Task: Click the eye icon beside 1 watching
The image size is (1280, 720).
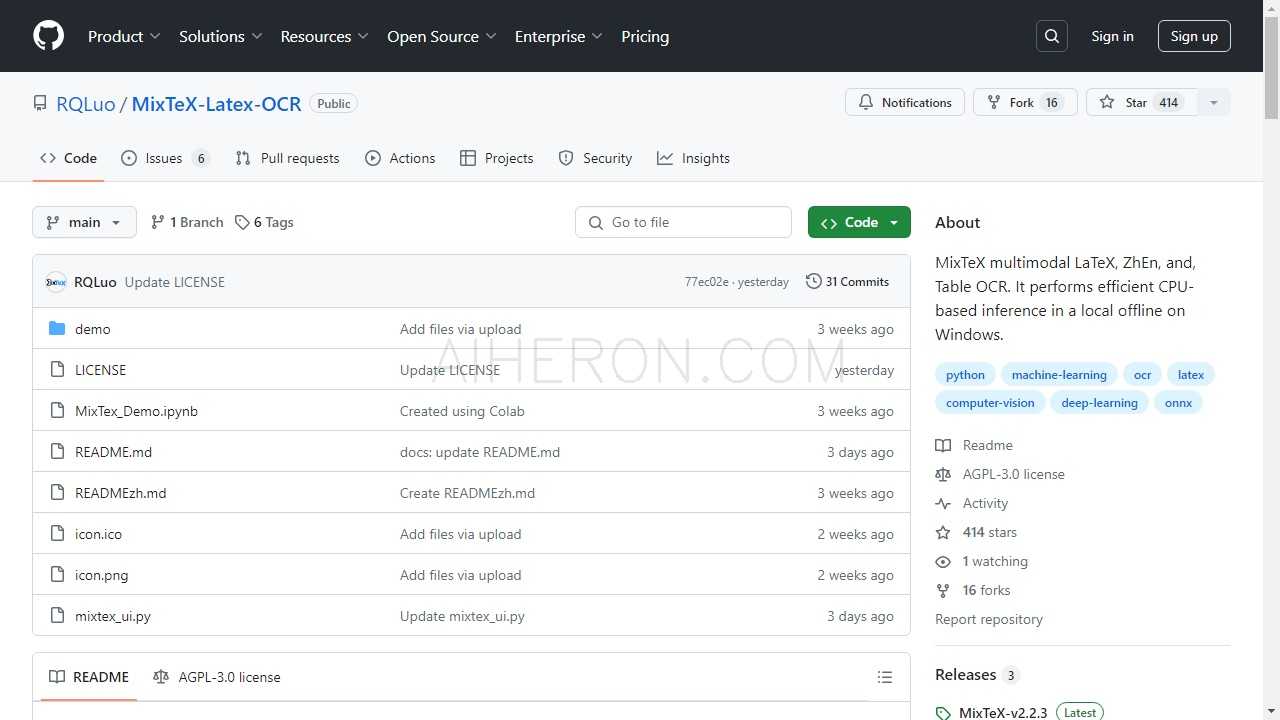Action: tap(943, 561)
